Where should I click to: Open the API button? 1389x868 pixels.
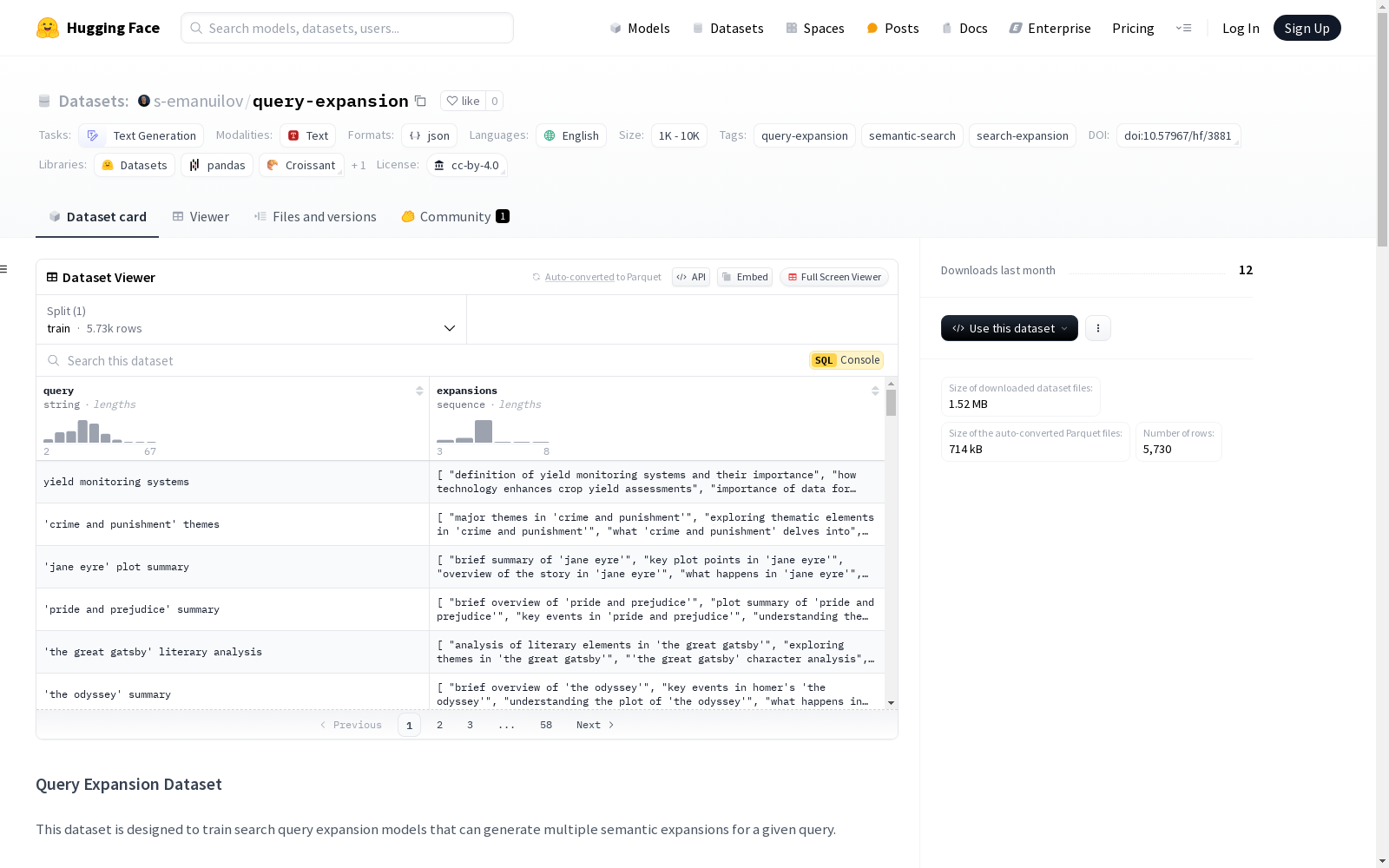(x=691, y=277)
